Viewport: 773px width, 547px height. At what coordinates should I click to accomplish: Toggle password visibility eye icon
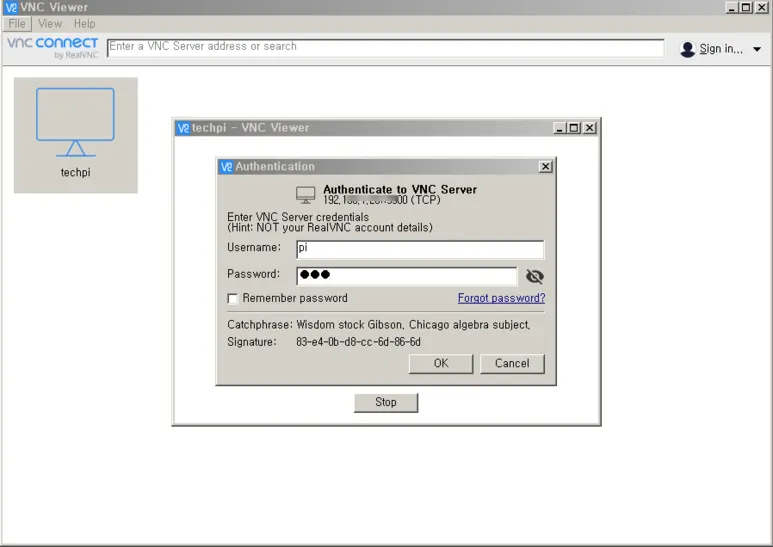[x=534, y=276]
